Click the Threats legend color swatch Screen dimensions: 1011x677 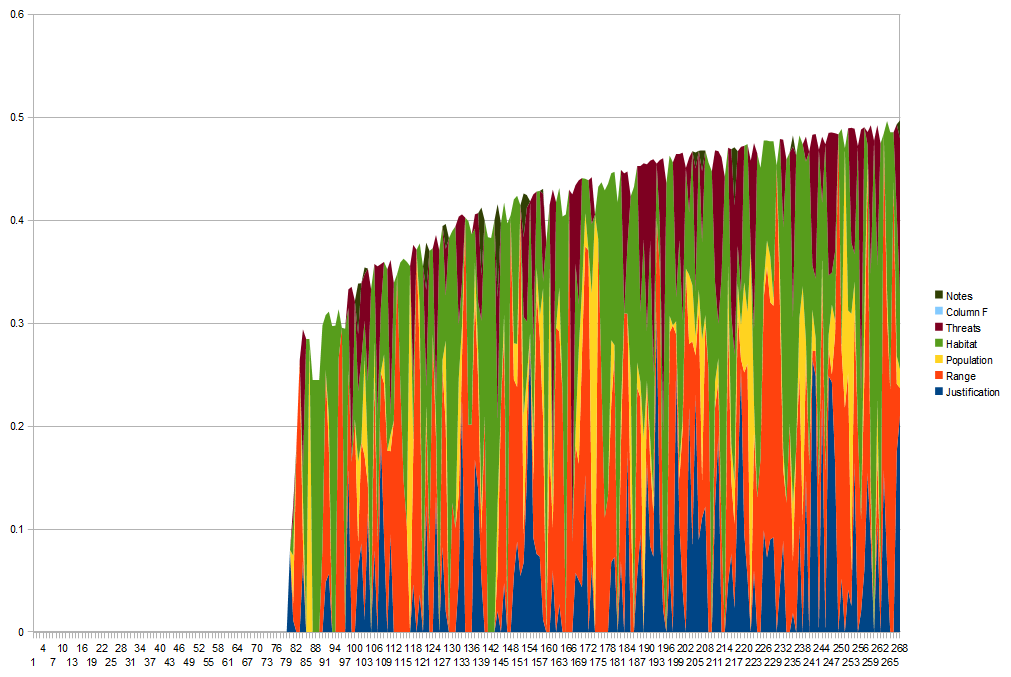click(x=939, y=328)
